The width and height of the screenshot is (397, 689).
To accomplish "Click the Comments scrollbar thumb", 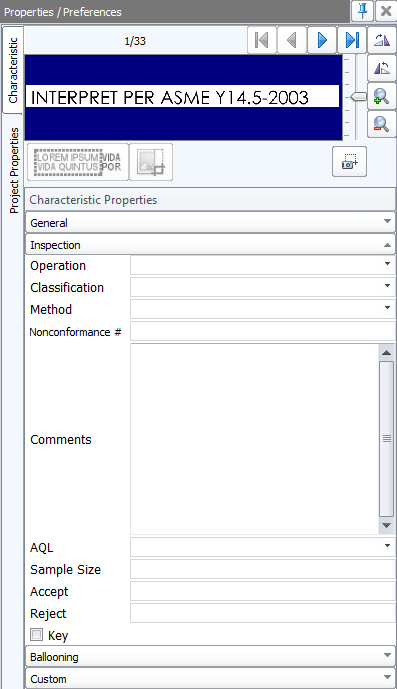I will [386, 439].
